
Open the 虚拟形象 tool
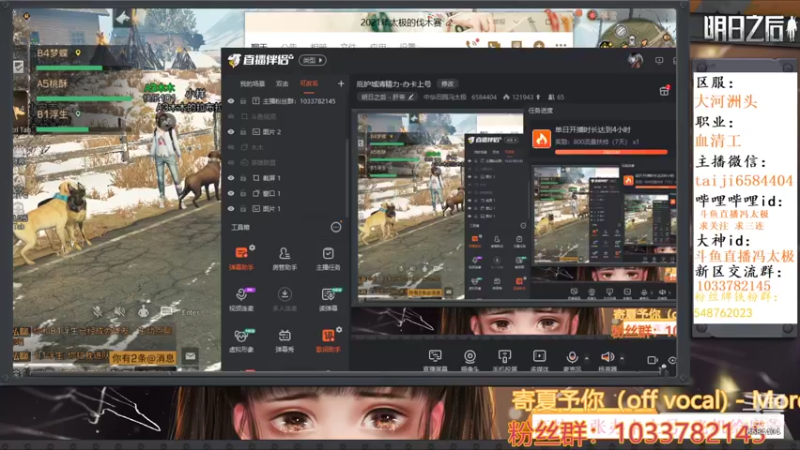click(241, 340)
